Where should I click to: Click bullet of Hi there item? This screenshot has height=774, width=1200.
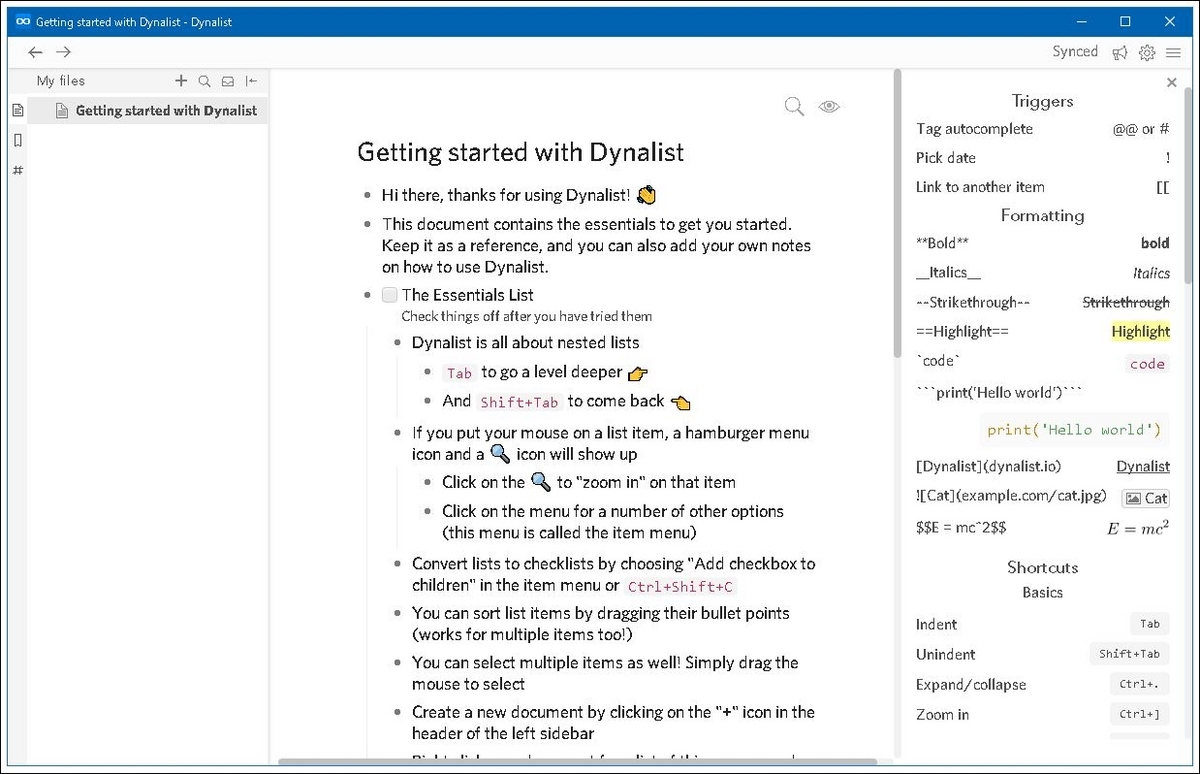coord(368,196)
